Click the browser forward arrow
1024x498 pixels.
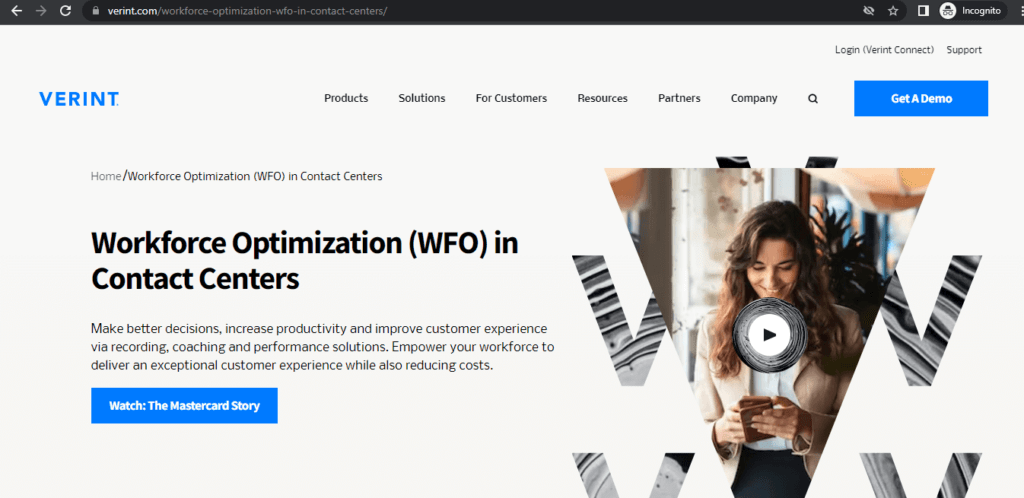41,11
